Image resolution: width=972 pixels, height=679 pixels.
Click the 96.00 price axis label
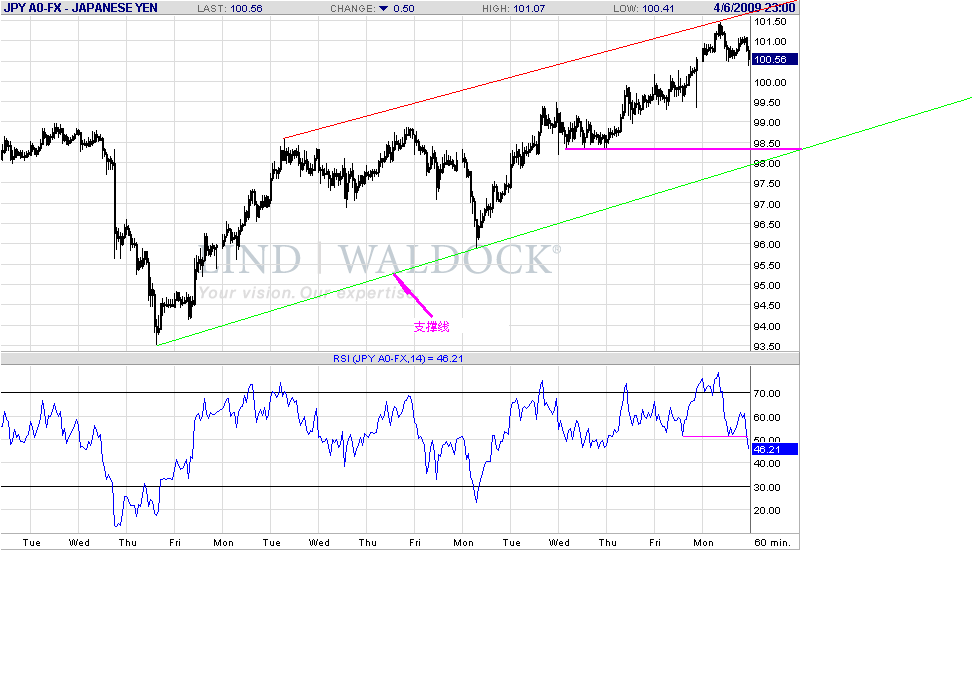(767, 244)
